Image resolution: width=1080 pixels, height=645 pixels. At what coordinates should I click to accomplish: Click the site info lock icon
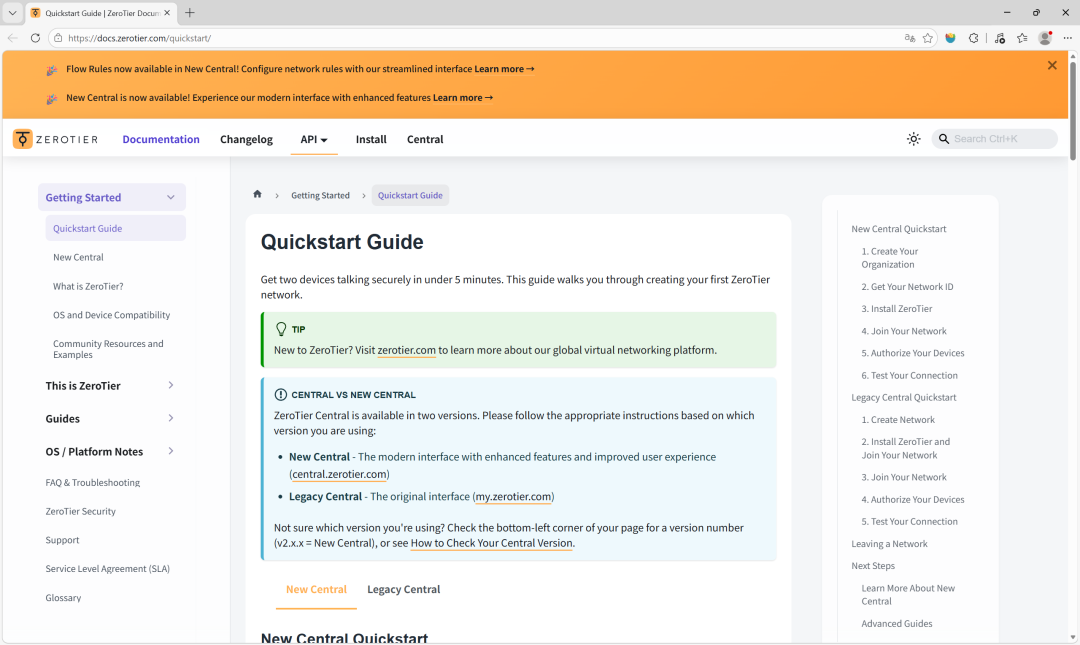[x=59, y=38]
